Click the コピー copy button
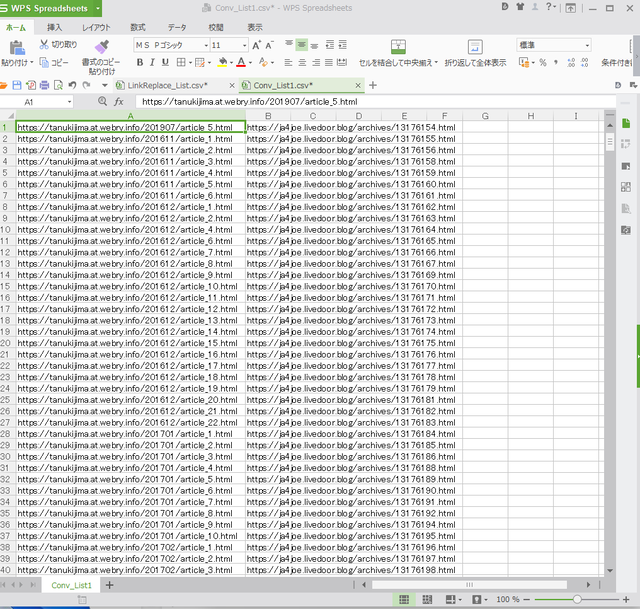The height and width of the screenshot is (609, 640). pyautogui.click(x=54, y=62)
